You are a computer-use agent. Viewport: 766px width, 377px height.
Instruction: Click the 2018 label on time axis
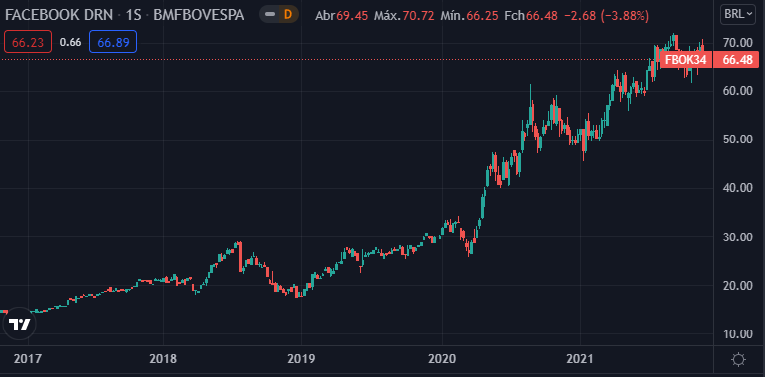[x=163, y=359]
